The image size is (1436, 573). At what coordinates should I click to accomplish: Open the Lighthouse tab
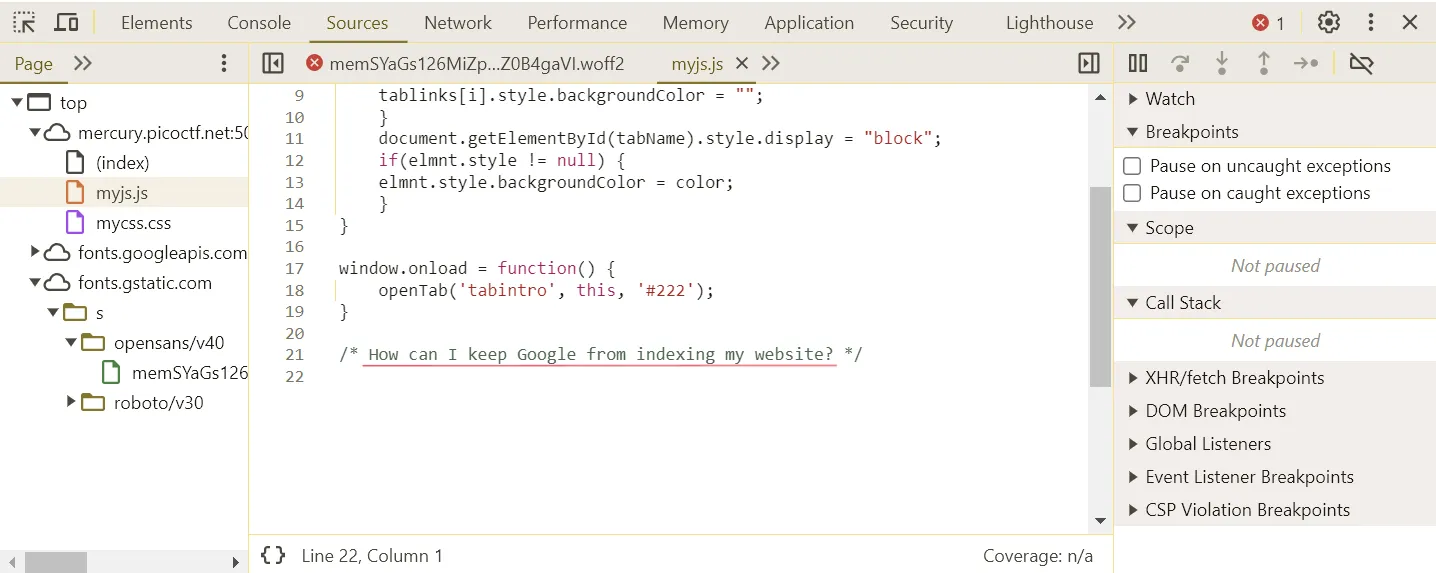1049,22
